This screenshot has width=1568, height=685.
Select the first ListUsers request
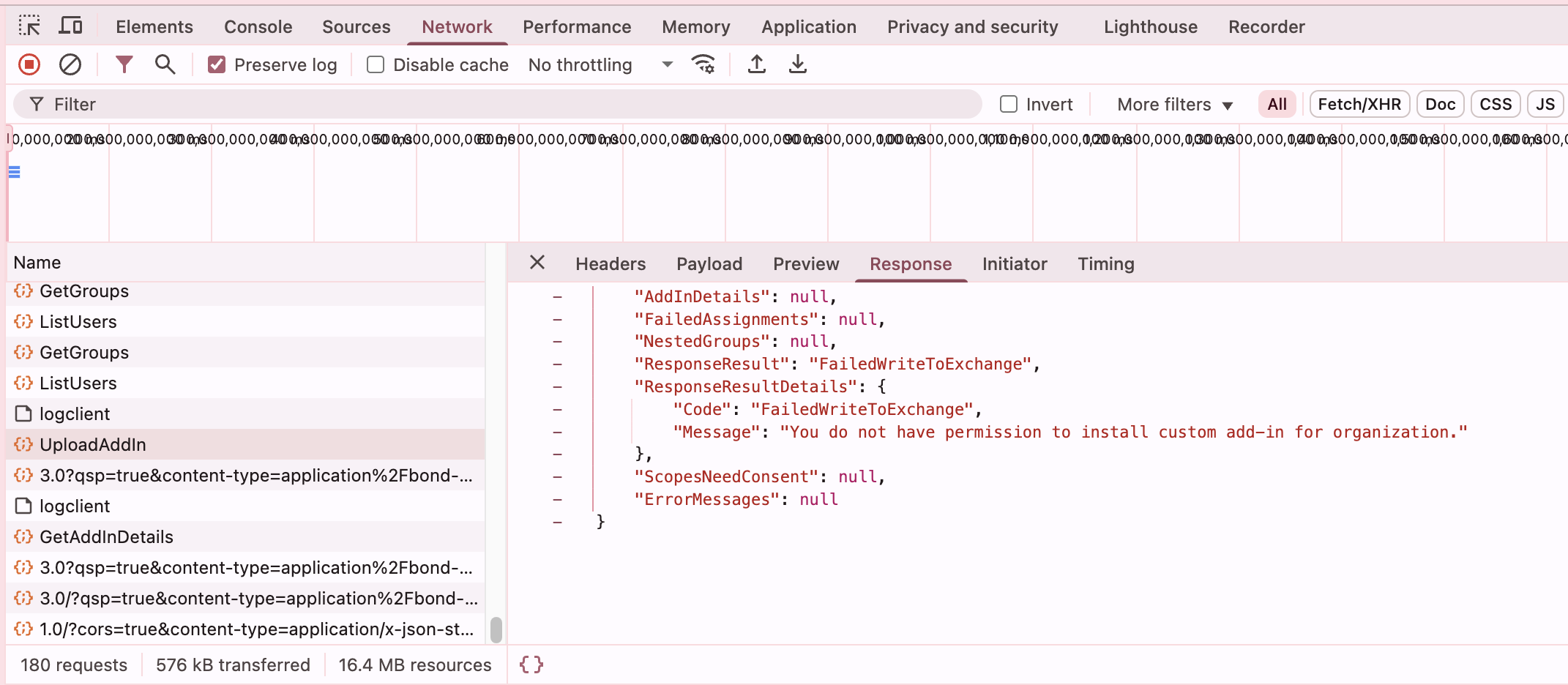[x=245, y=321]
